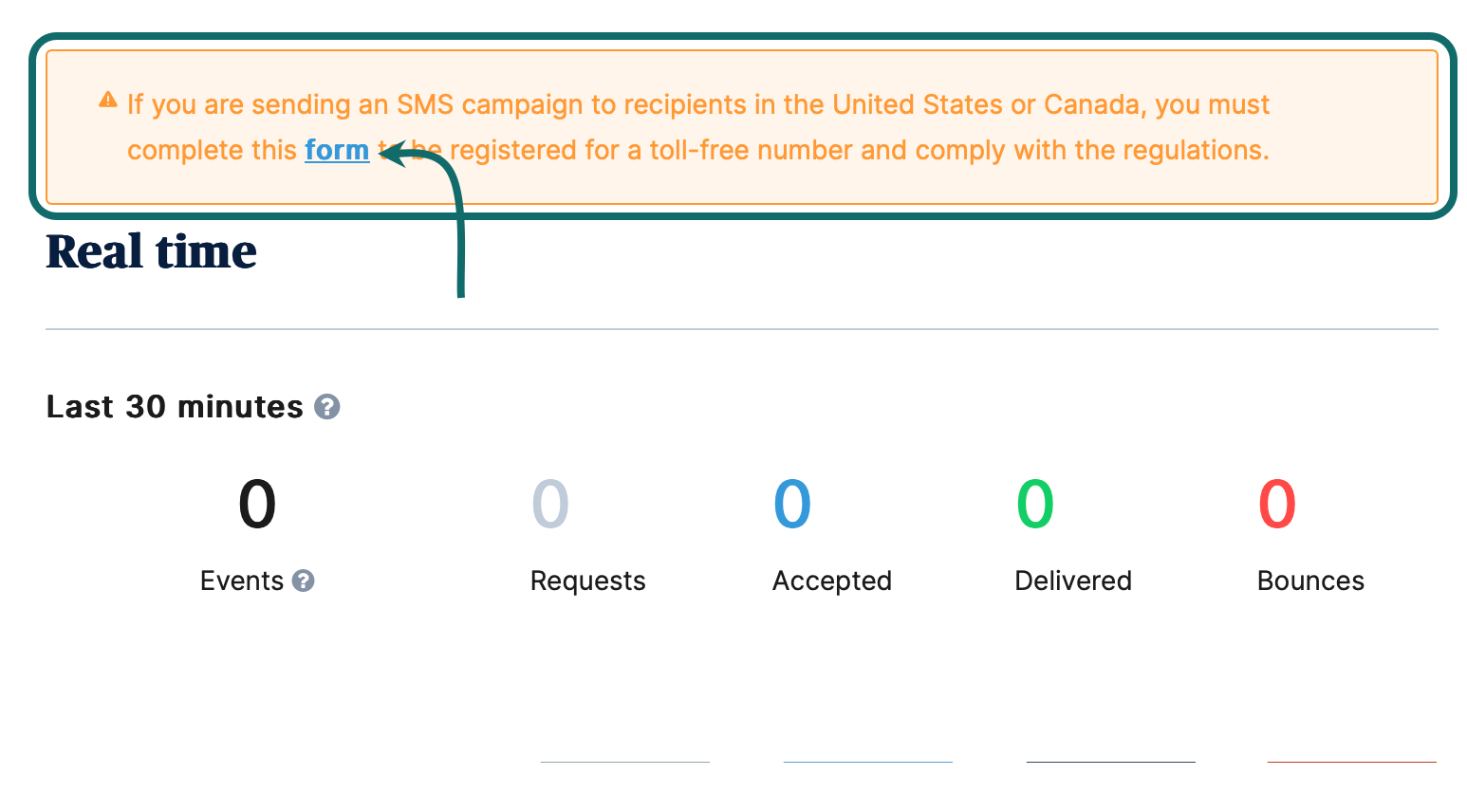Click the Accepted label
This screenshot has height=812, width=1467.
pos(832,581)
